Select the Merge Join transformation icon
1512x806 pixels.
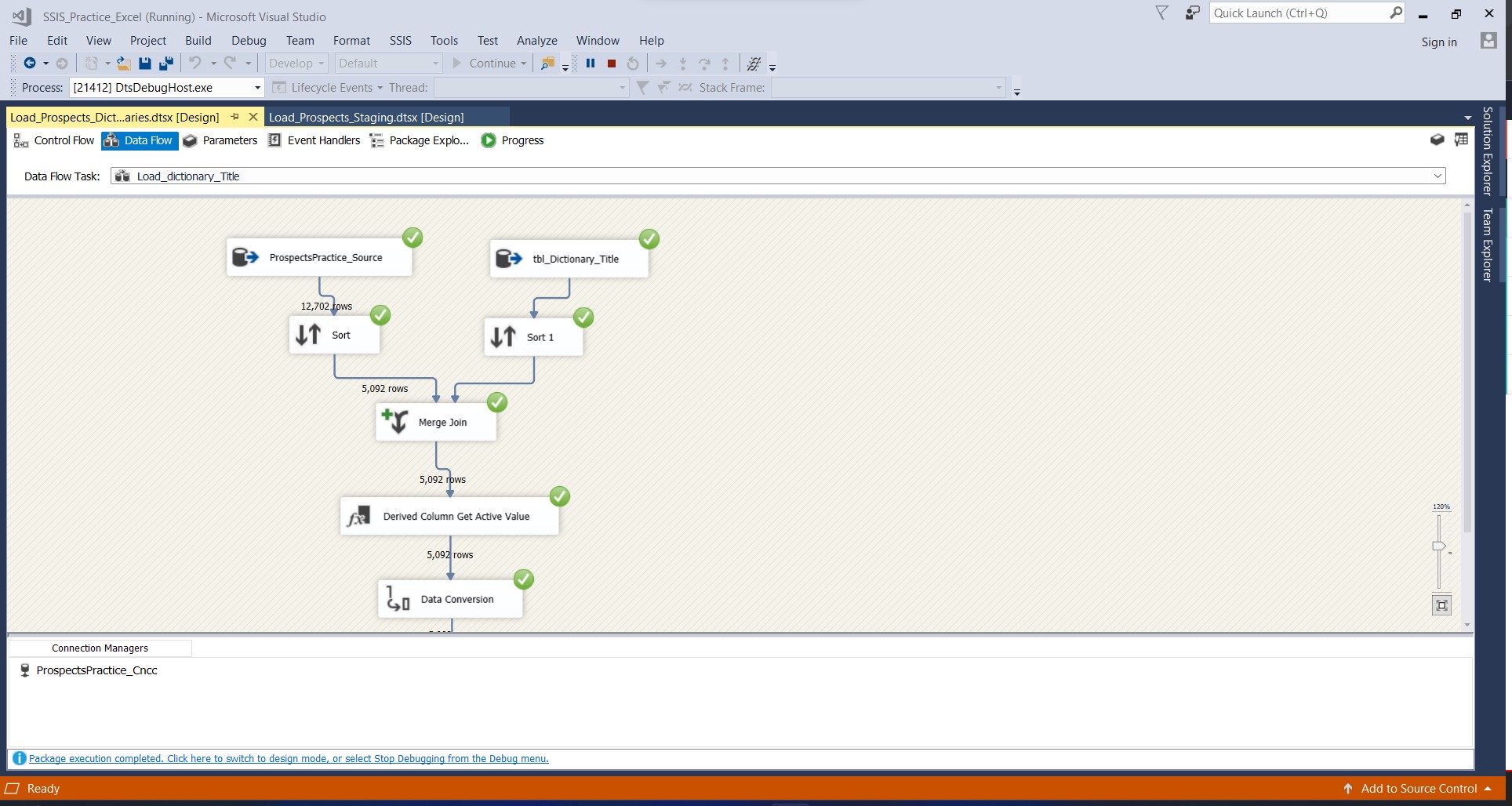[x=394, y=421]
